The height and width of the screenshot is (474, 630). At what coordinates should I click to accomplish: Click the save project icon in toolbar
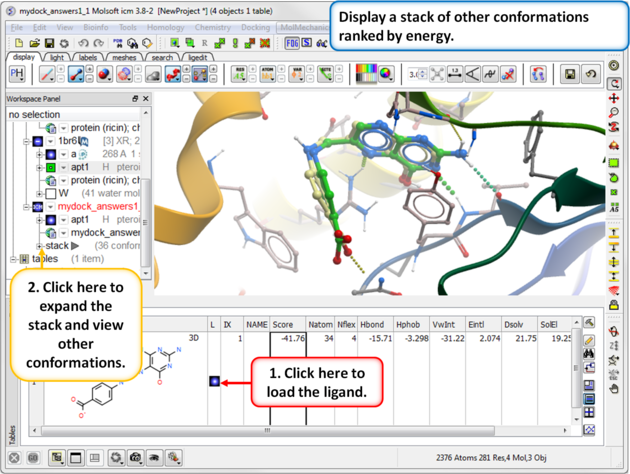pyautogui.click(x=50, y=44)
